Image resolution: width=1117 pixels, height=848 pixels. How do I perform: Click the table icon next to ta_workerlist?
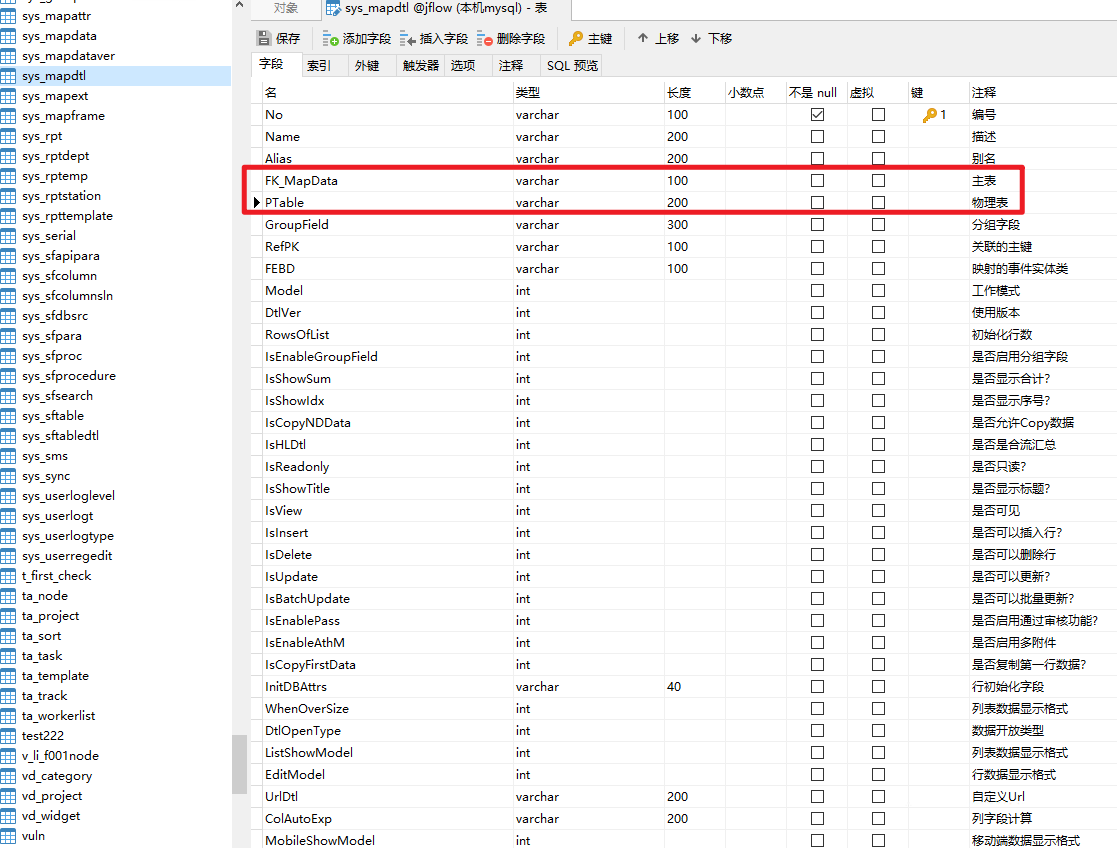(x=8, y=716)
